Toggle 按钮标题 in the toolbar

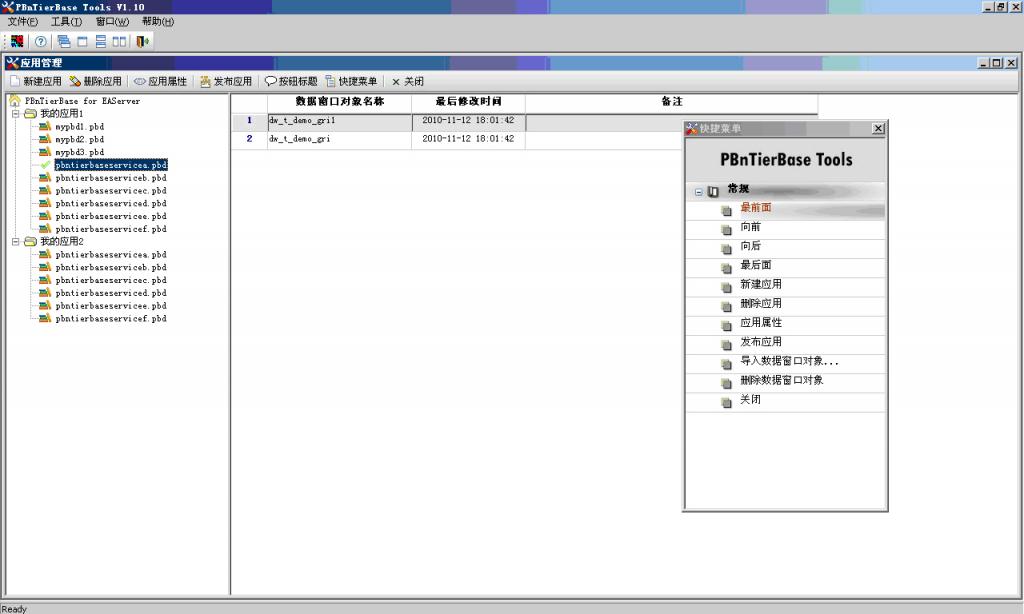click(x=291, y=82)
